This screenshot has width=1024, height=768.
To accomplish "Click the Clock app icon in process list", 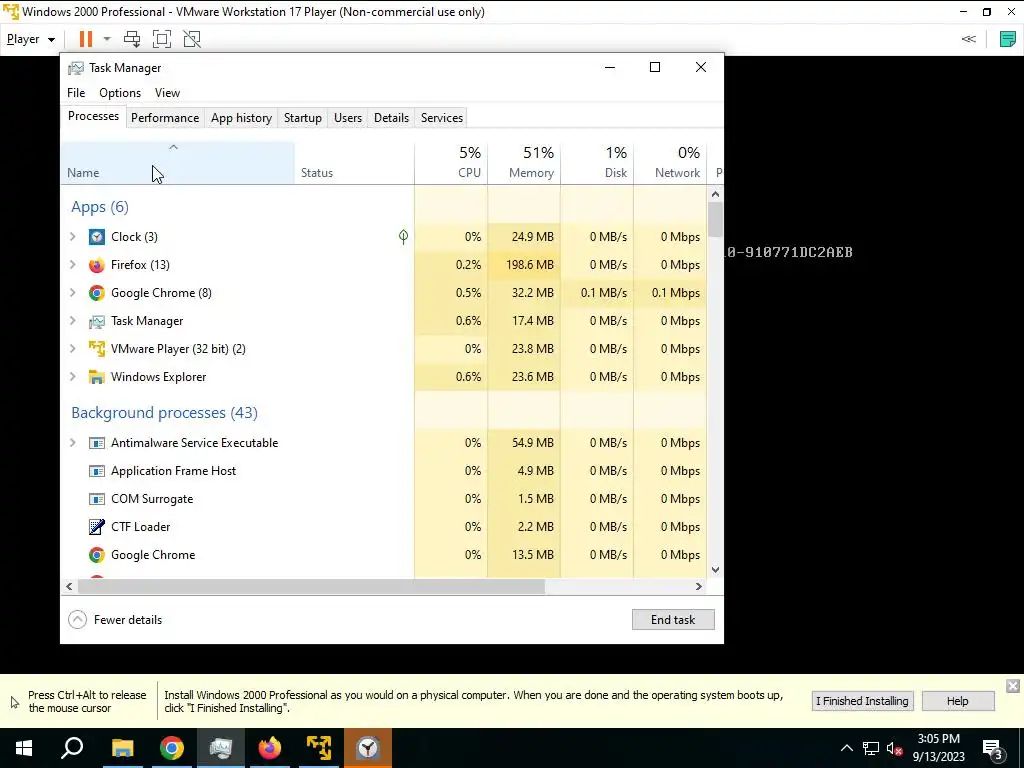I will 97,236.
